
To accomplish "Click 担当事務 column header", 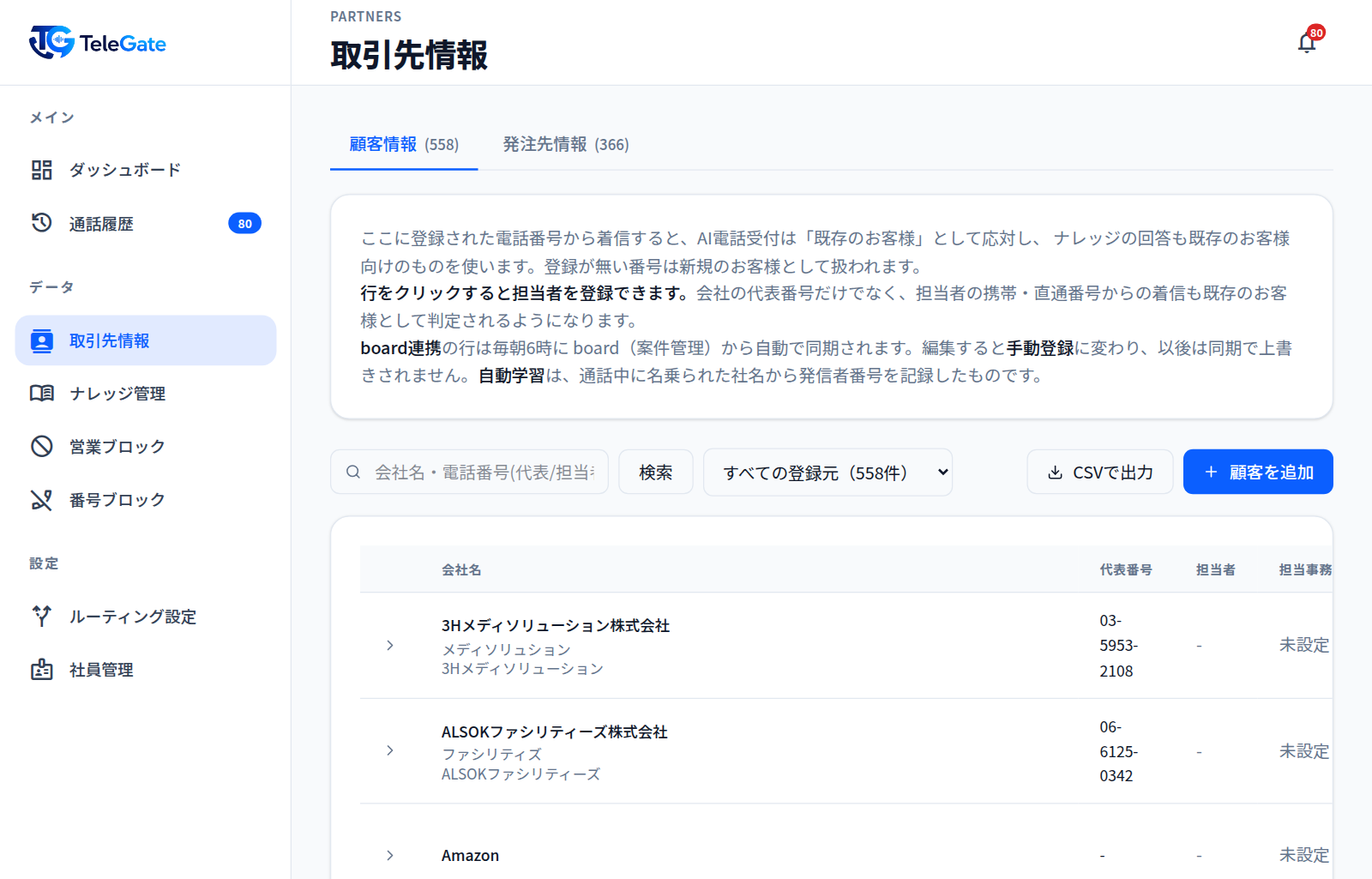I will [1305, 569].
